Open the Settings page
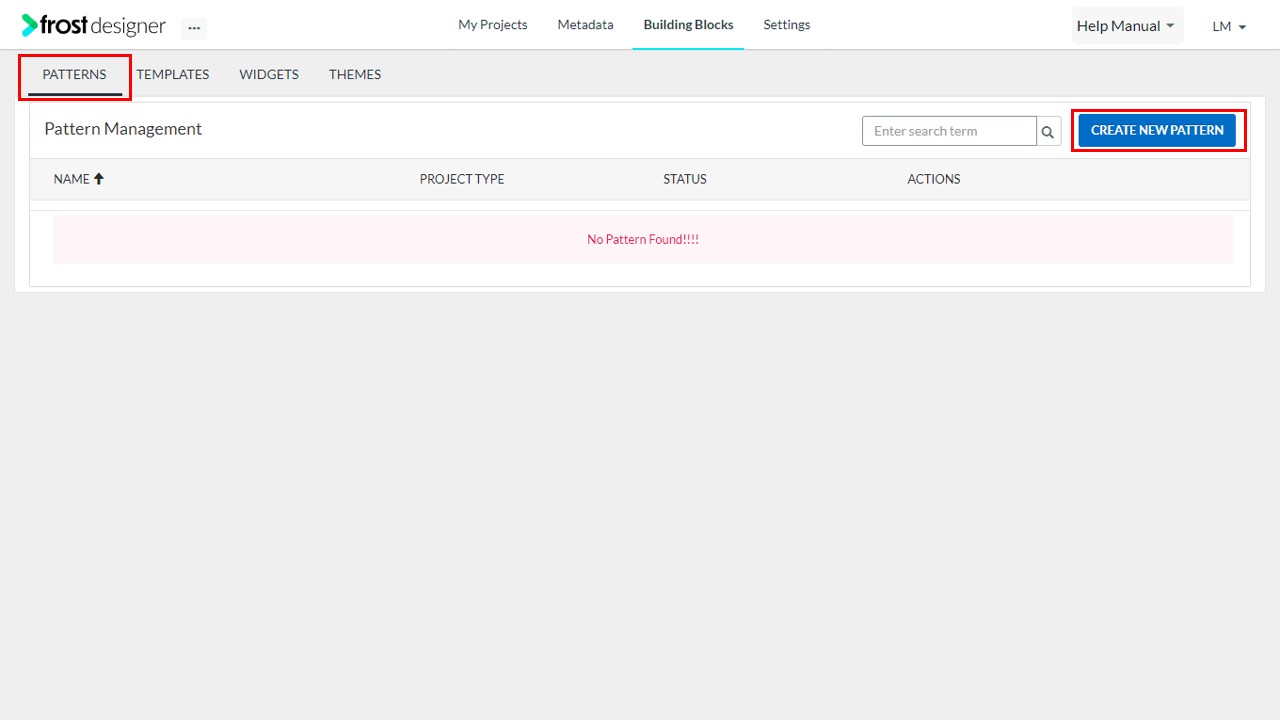 [x=787, y=25]
